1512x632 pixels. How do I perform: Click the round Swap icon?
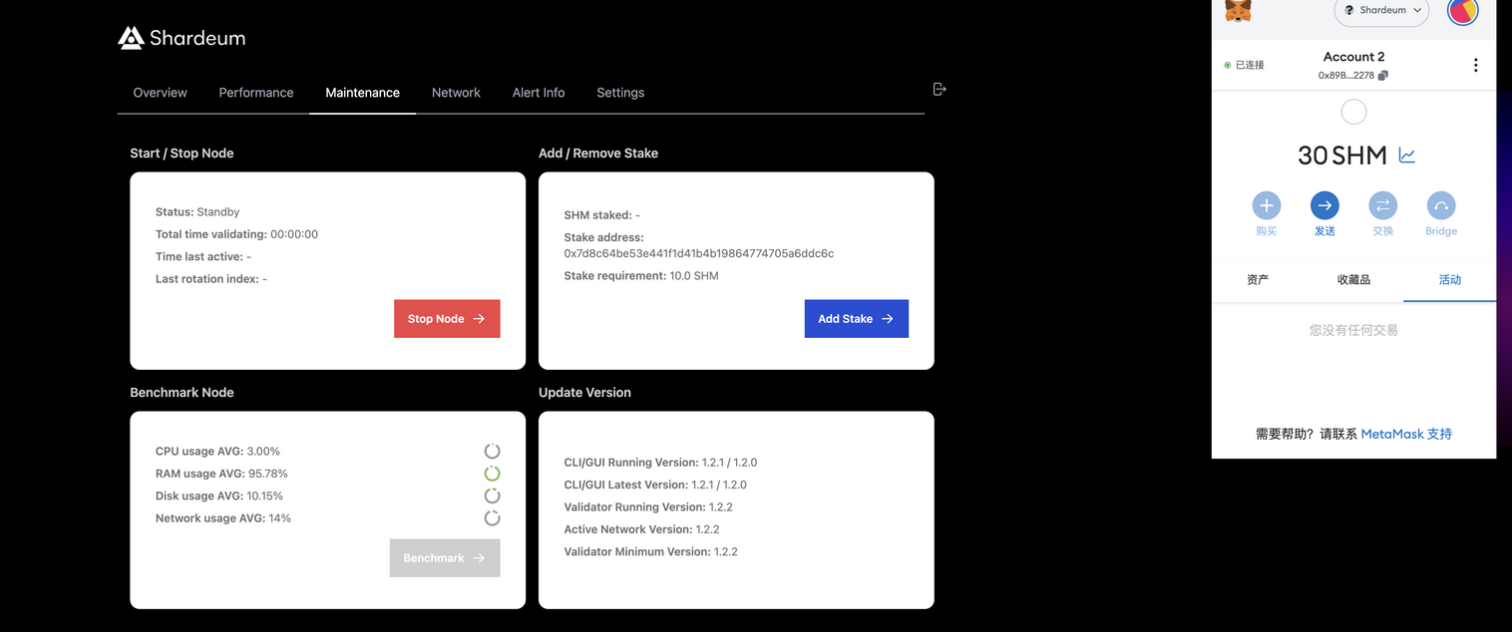[x=1383, y=205]
